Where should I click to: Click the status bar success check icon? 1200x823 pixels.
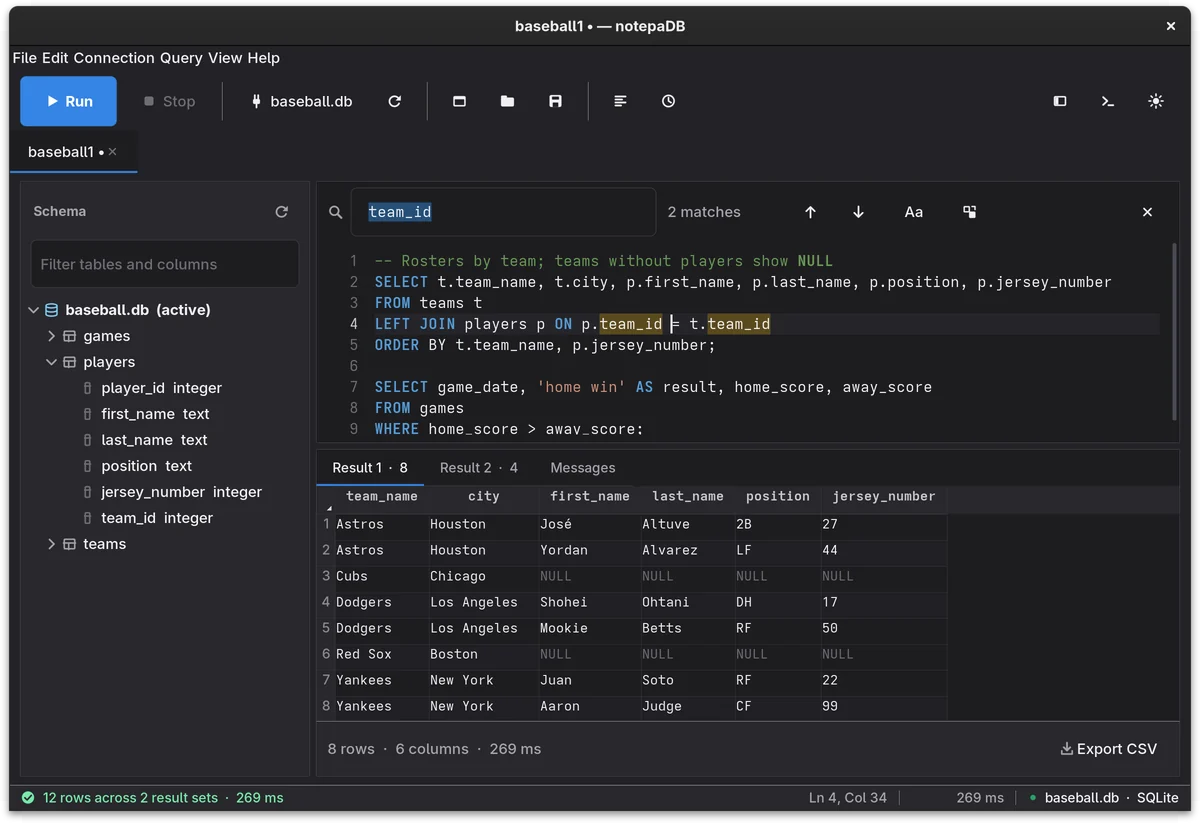click(28, 798)
